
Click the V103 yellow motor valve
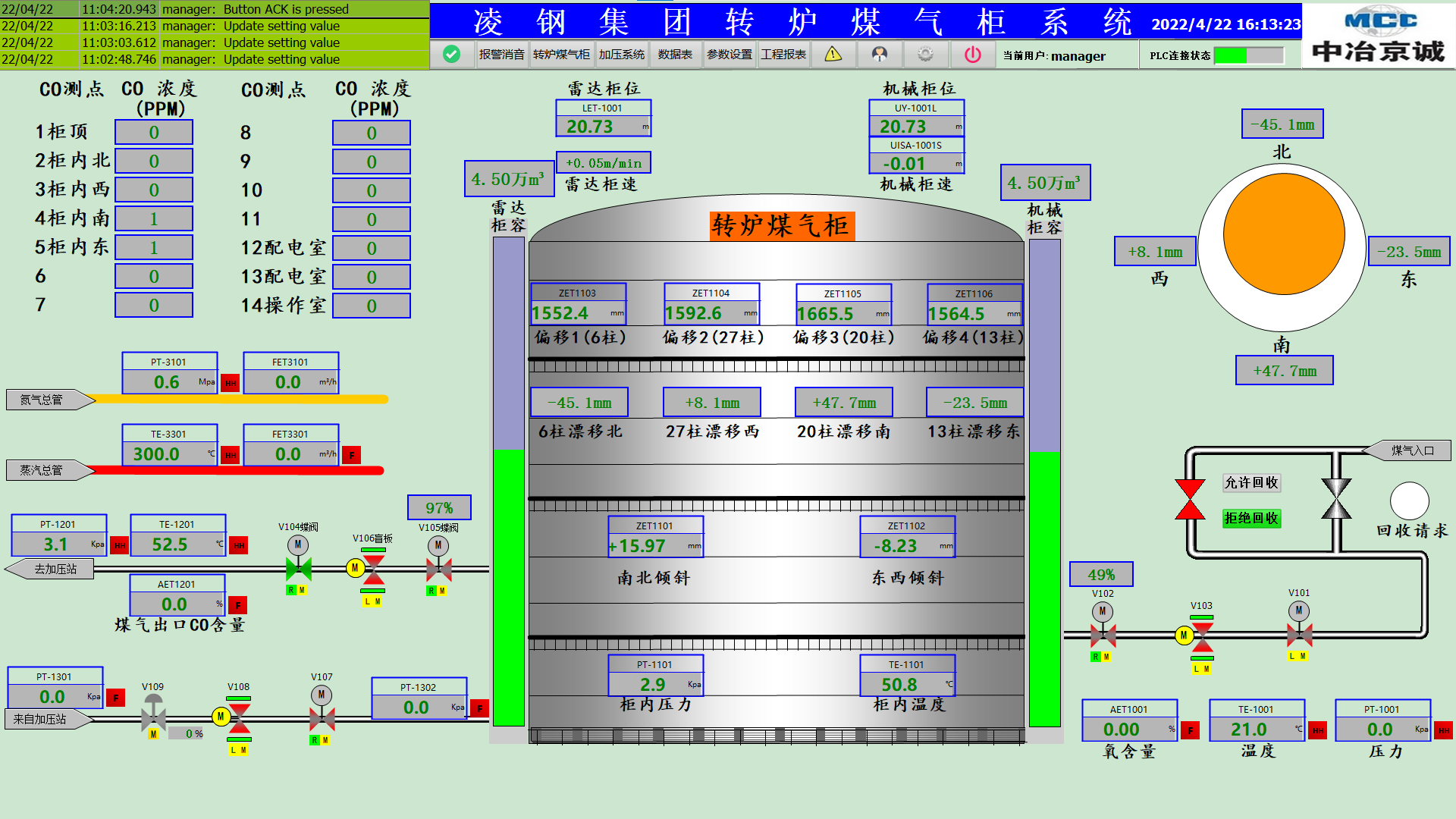[1185, 635]
